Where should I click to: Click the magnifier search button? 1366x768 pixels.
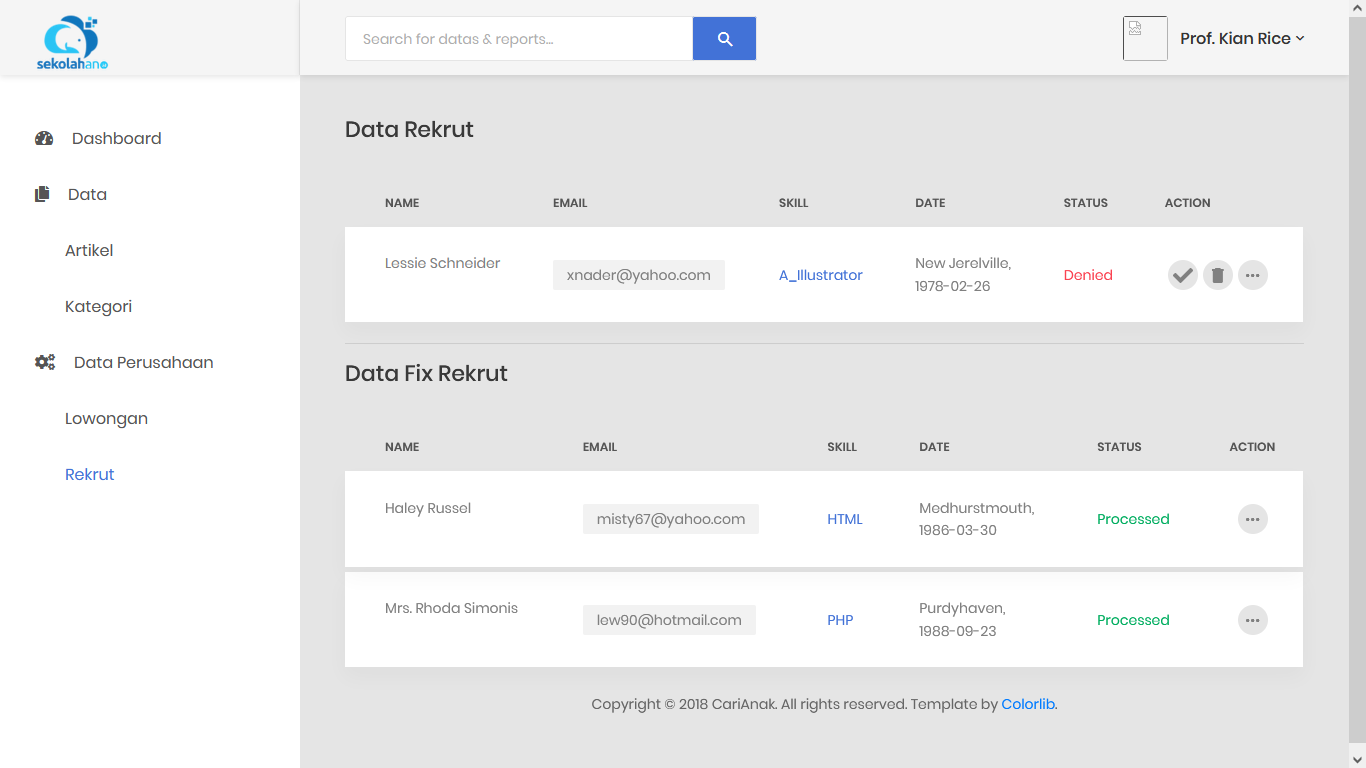(724, 39)
